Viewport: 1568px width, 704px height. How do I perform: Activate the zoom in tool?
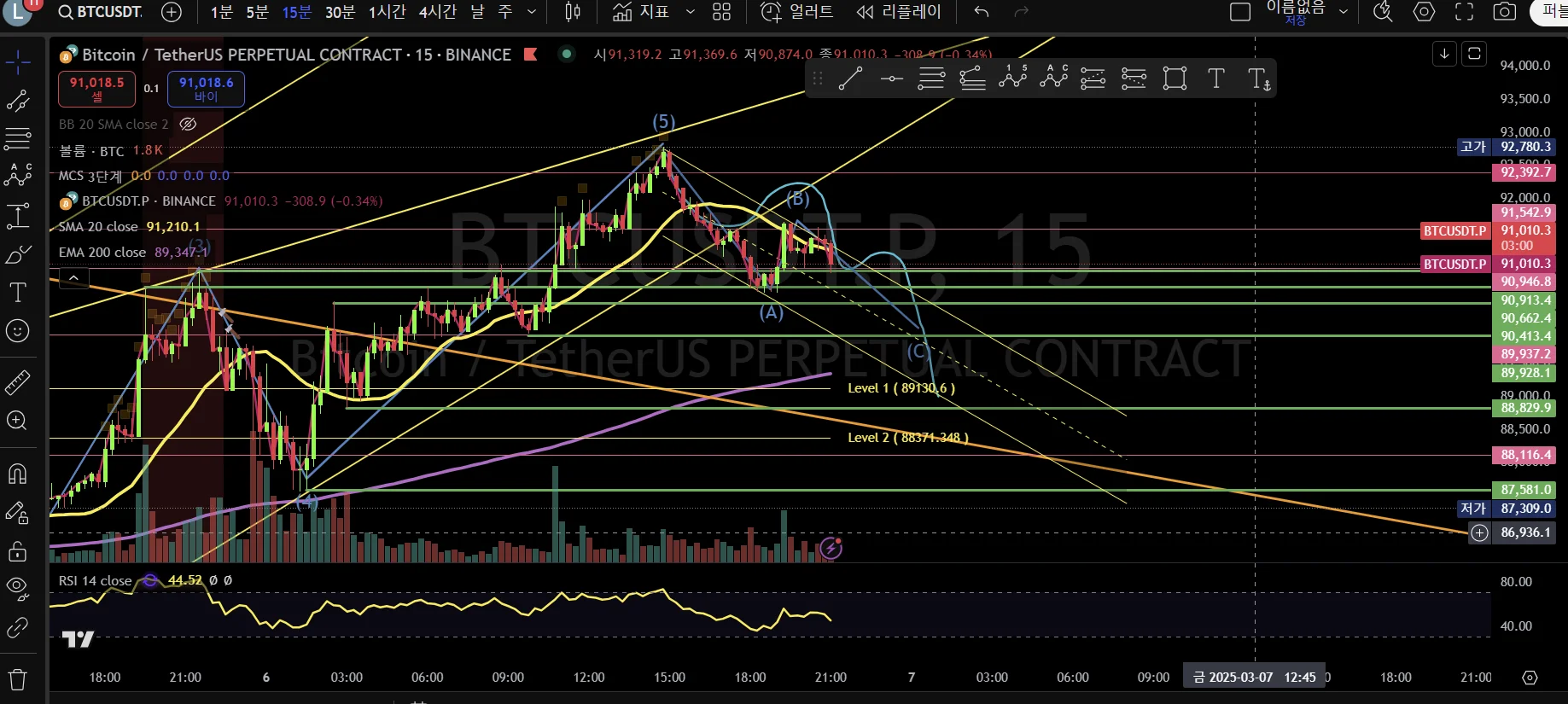coord(18,420)
